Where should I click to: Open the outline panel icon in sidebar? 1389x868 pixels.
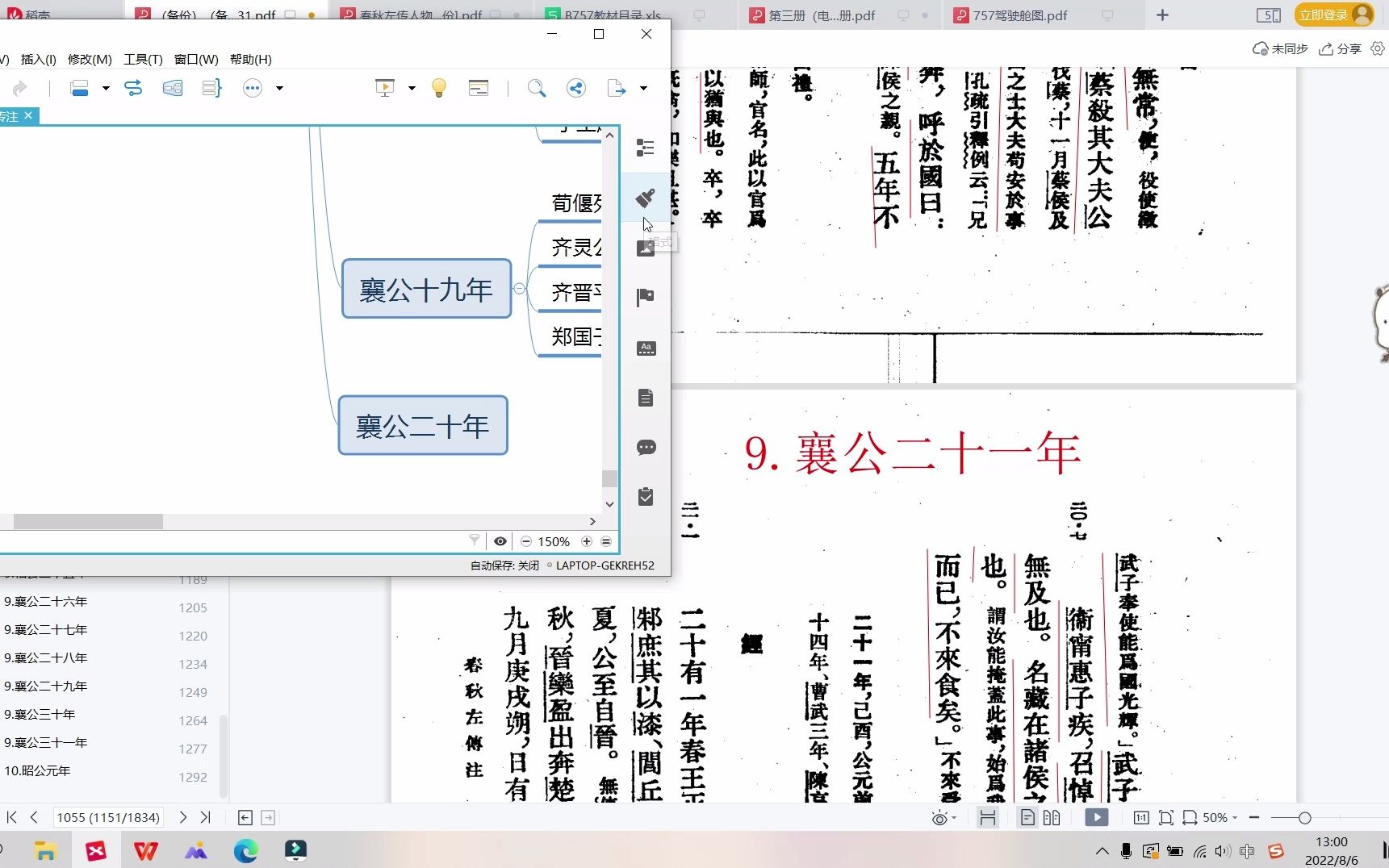tap(646, 148)
